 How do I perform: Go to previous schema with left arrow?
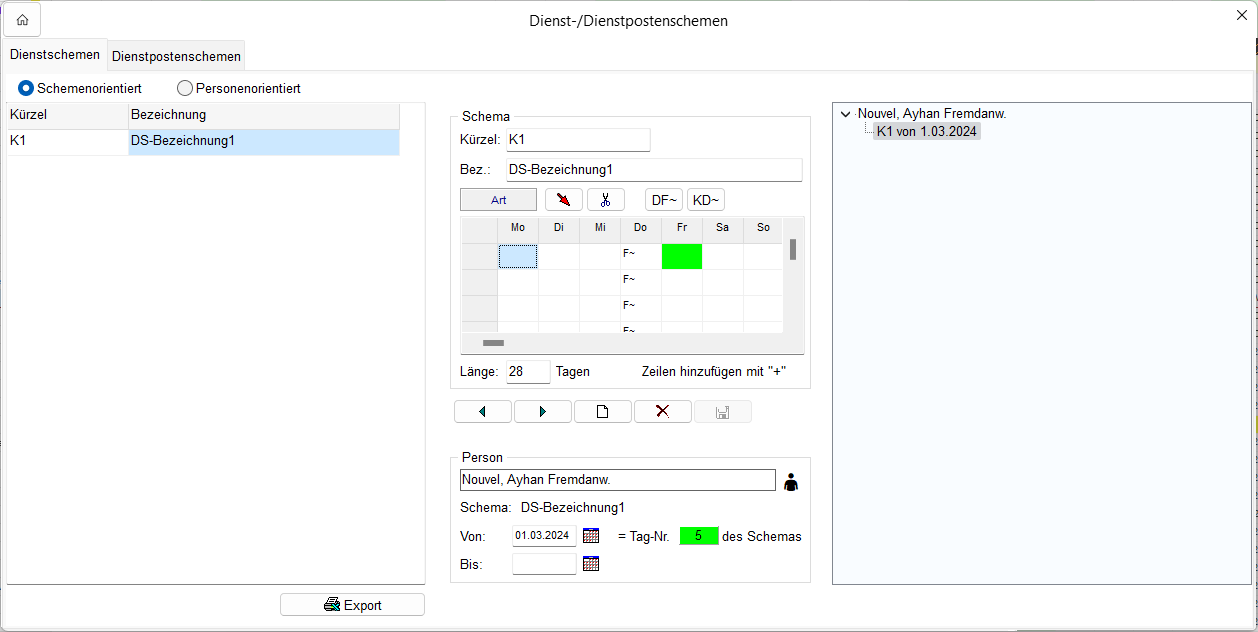click(x=482, y=412)
